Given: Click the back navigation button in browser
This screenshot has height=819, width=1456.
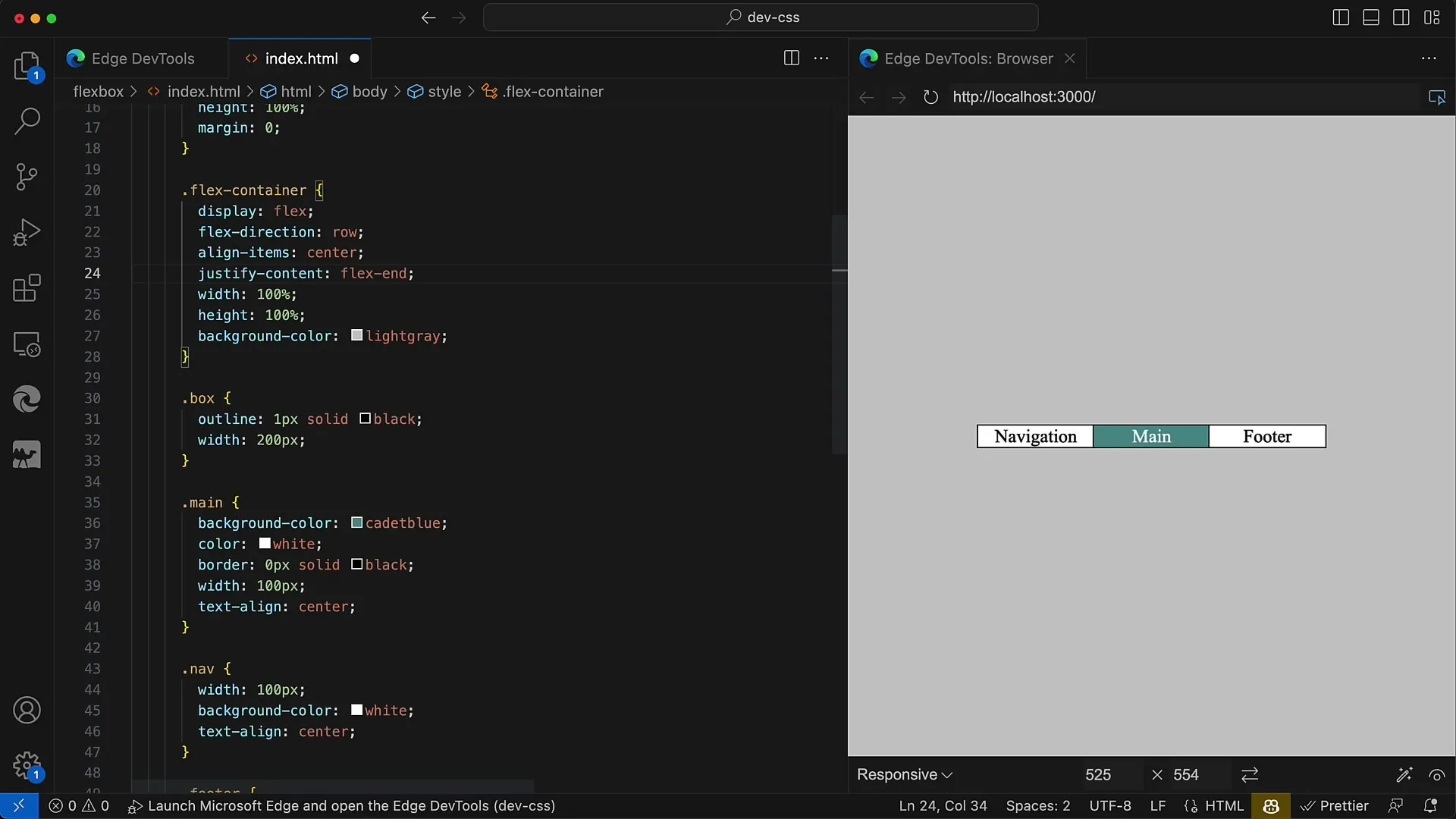Looking at the screenshot, I should [866, 97].
